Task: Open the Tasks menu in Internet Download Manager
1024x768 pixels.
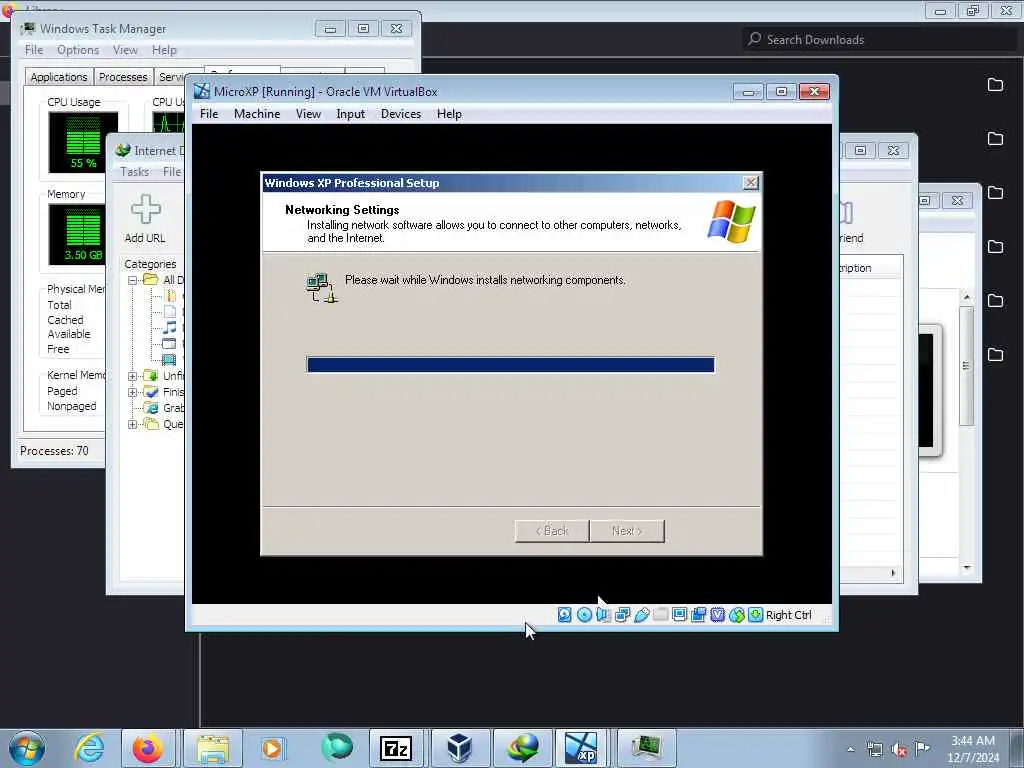Action: pyautogui.click(x=135, y=172)
